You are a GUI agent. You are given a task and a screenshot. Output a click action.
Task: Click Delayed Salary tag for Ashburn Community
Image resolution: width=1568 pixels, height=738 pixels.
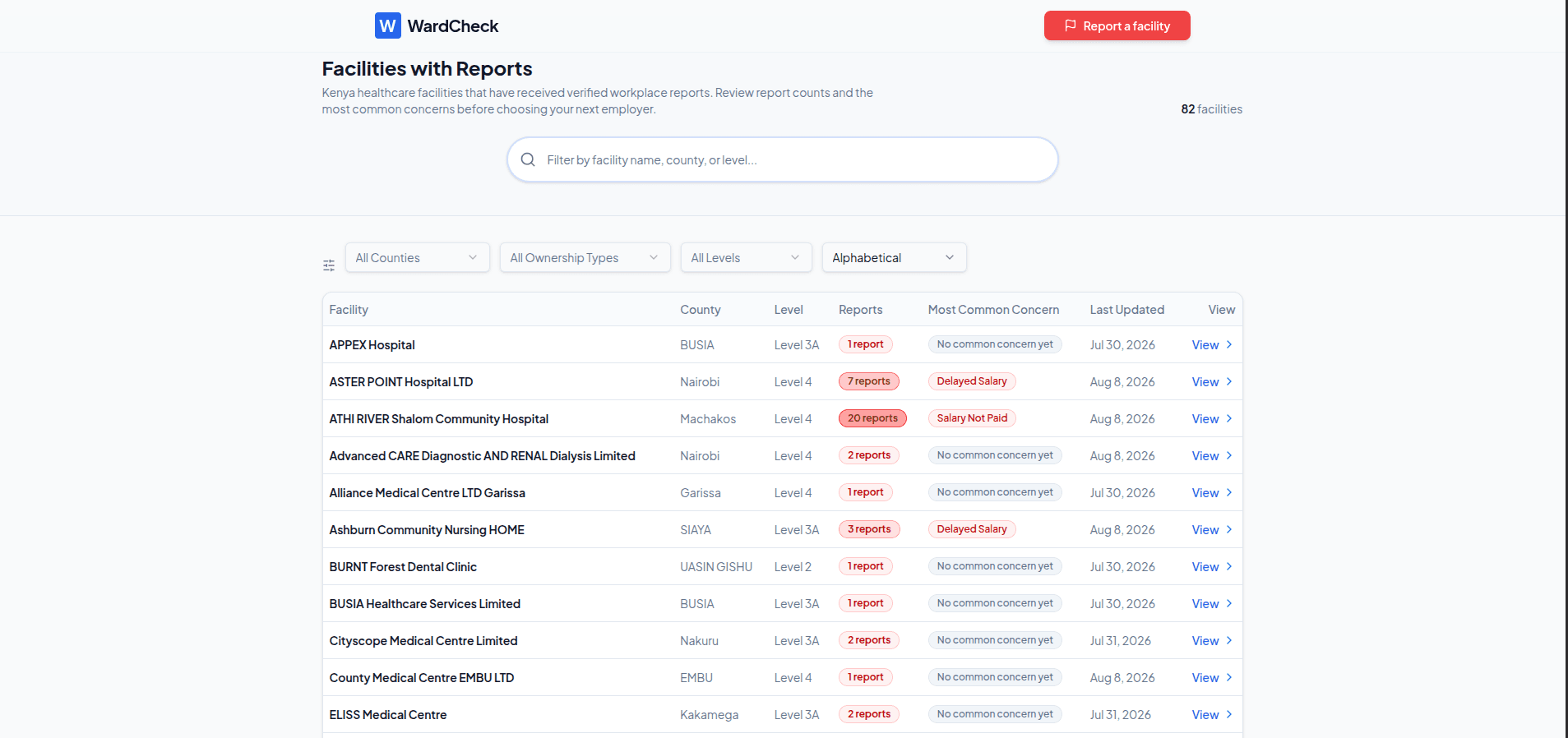click(972, 529)
